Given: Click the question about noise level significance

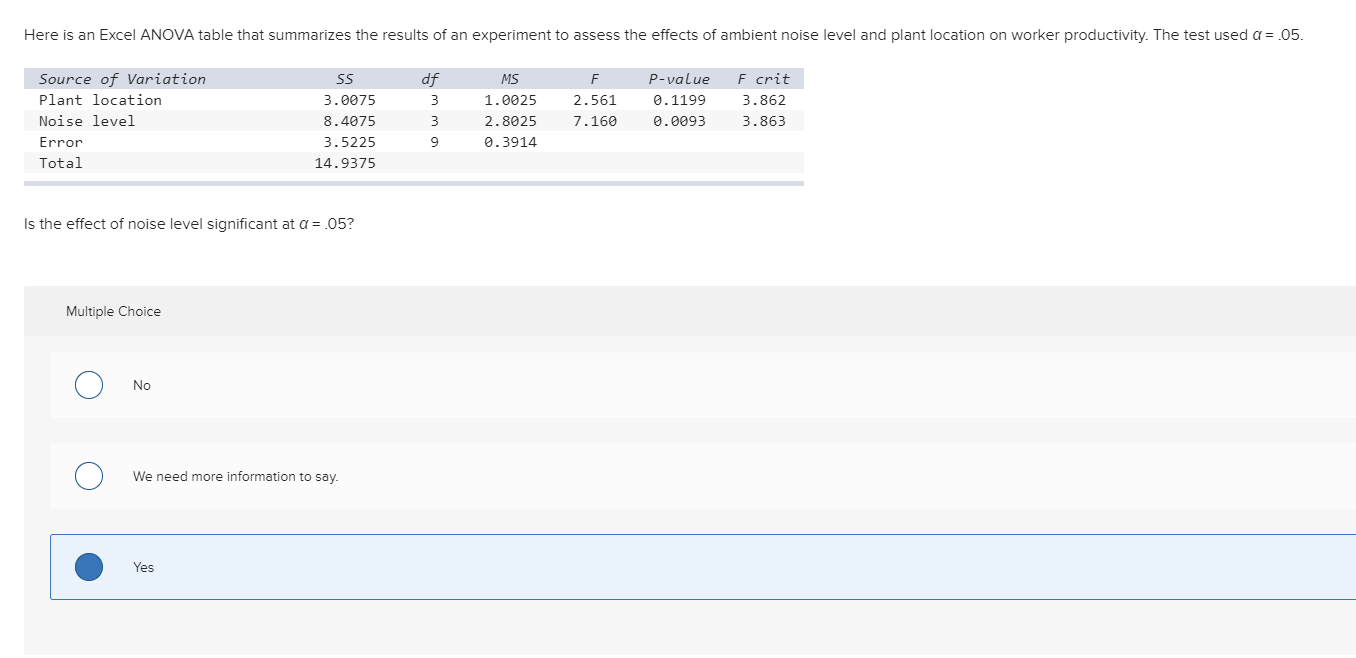Looking at the screenshot, I should 188,223.
